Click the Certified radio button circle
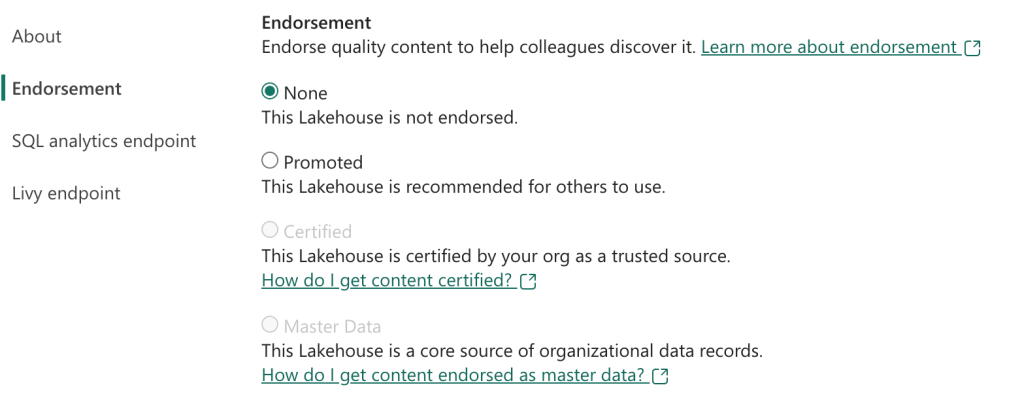 point(270,231)
